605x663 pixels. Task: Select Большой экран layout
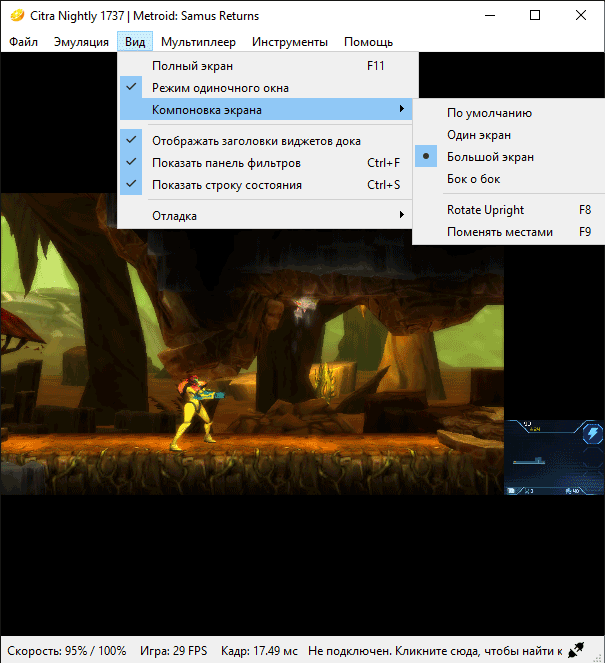coord(509,157)
